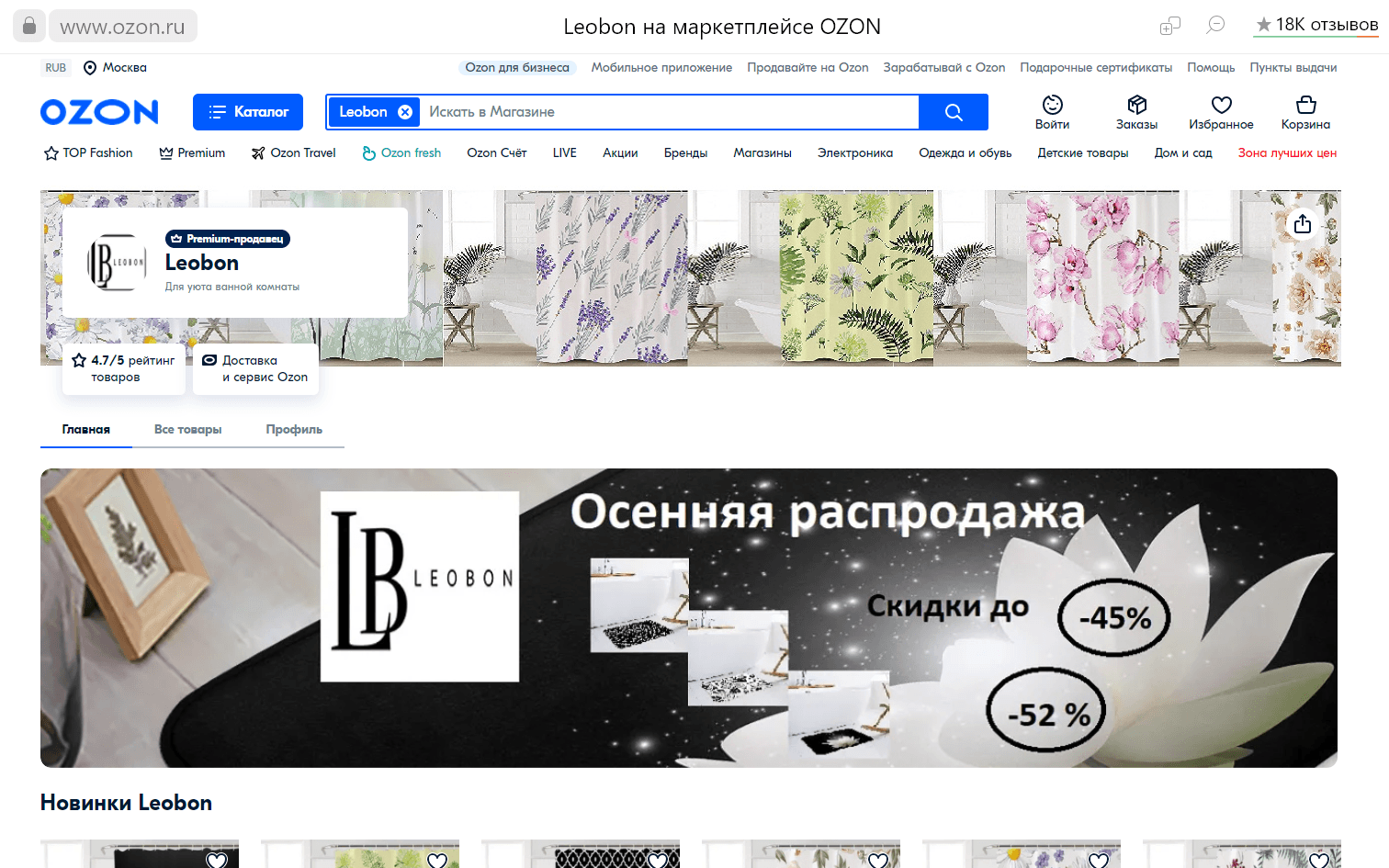Viewport: 1389px width, 868px height.
Task: Open Подарочные сертификаты link
Action: (1096, 68)
